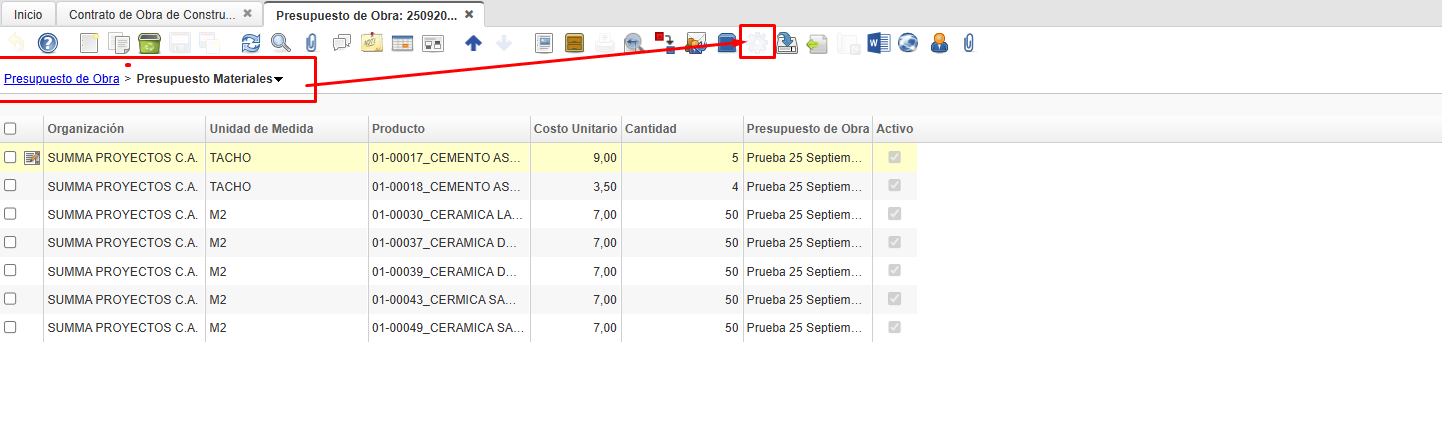Follow the Presupuesto de Obra breadcrumb link

[62, 79]
